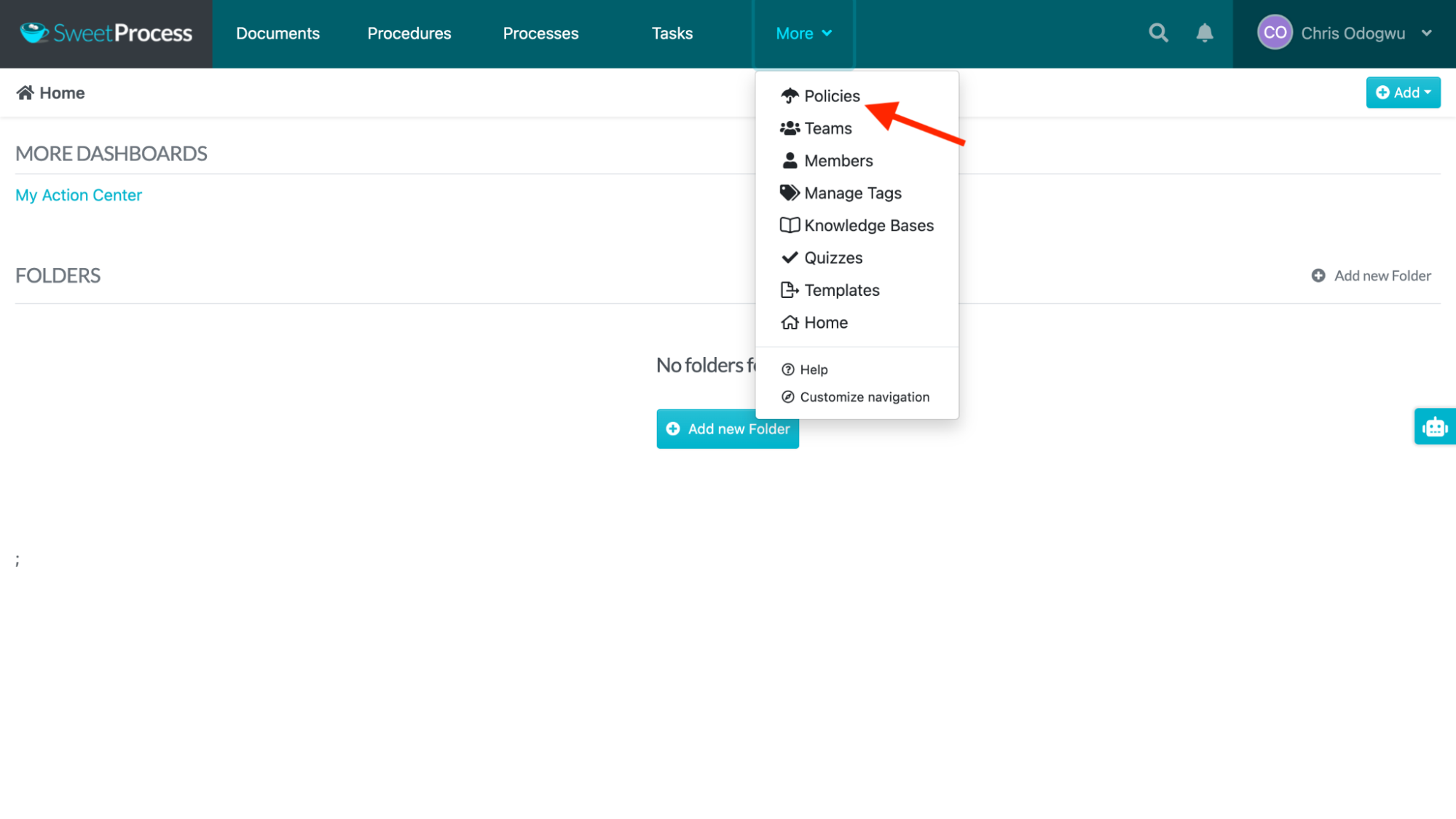The width and height of the screenshot is (1456, 819).
Task: Open the Processes section
Action: pos(540,33)
